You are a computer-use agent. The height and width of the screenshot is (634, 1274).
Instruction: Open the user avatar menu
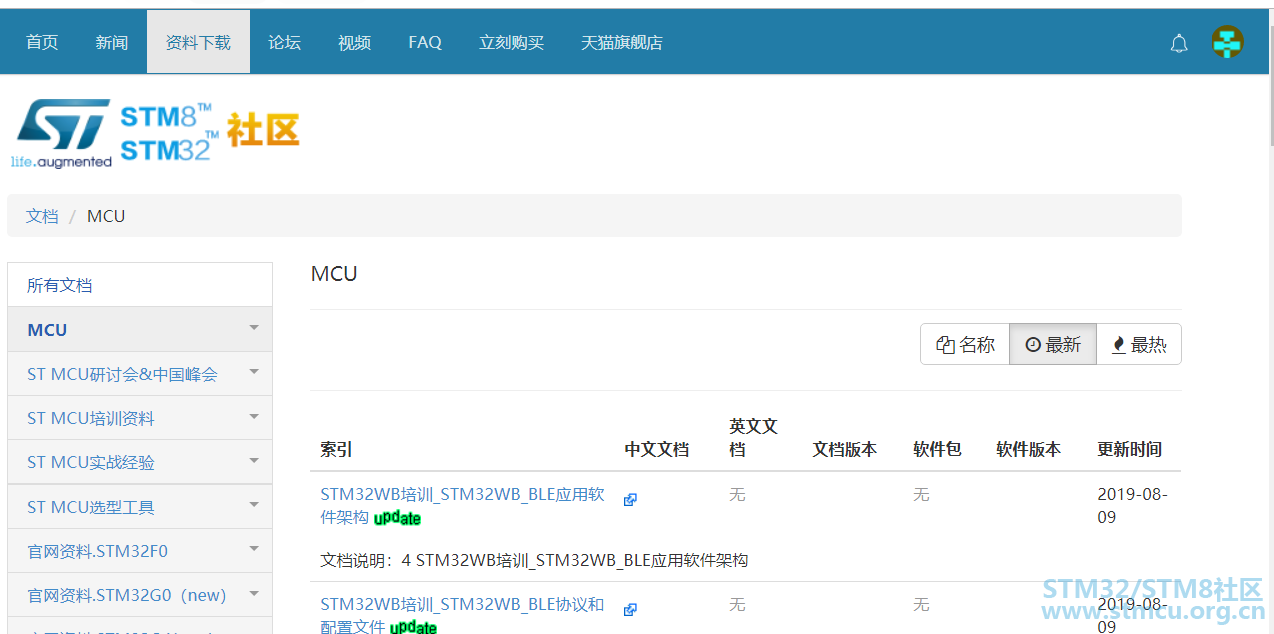click(1227, 42)
